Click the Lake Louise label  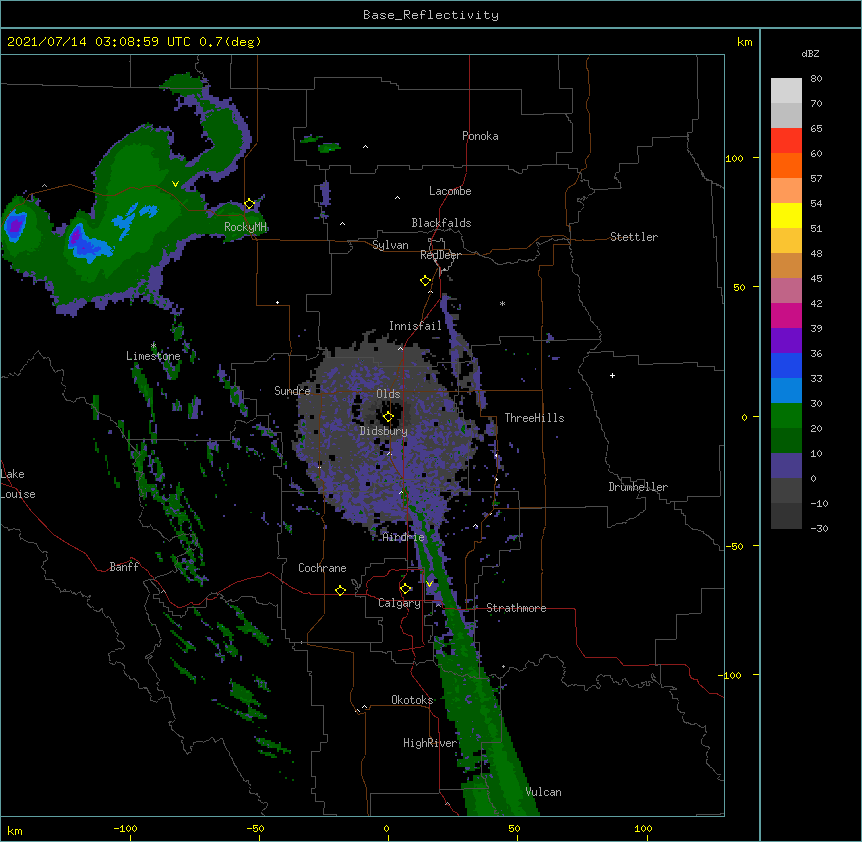point(18,484)
